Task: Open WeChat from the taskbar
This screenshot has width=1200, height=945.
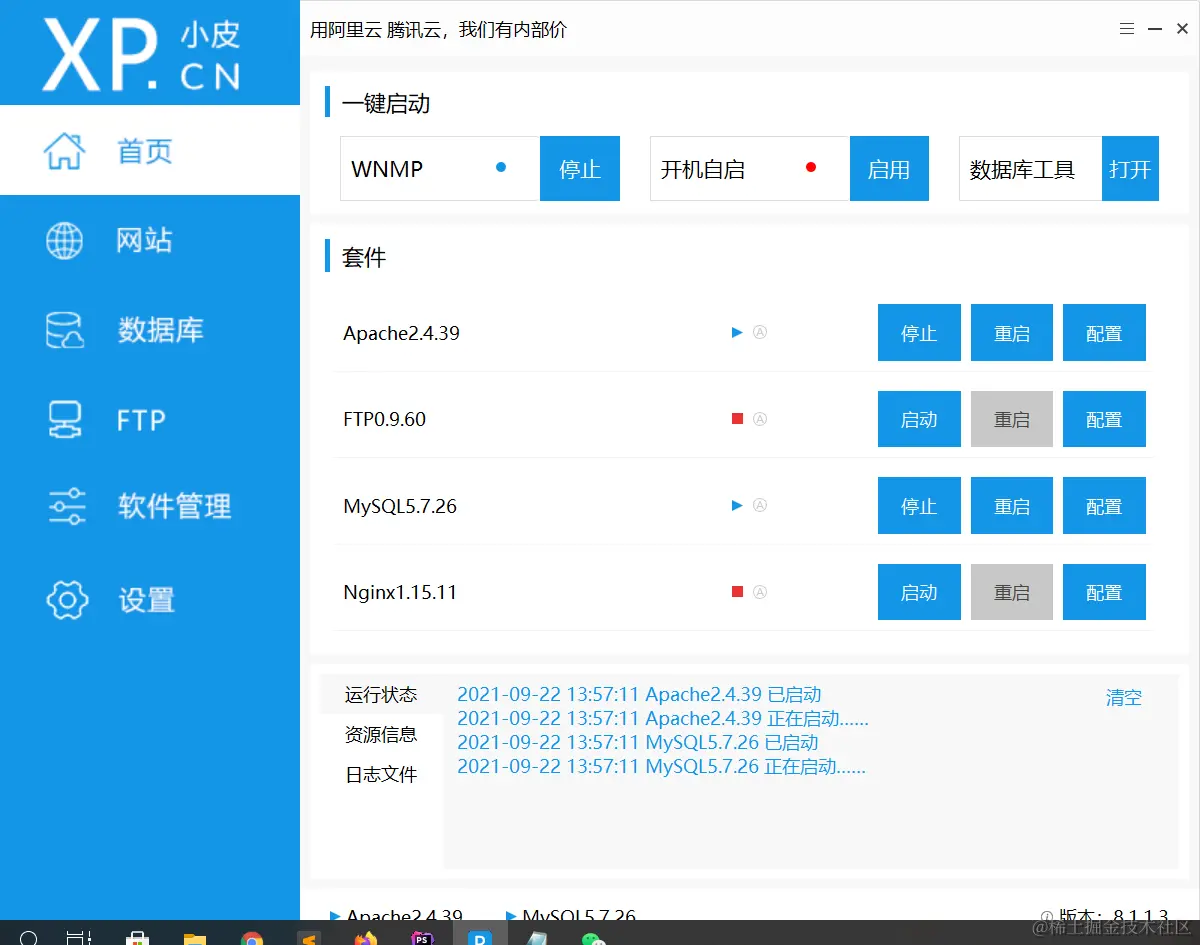Action: (x=594, y=937)
